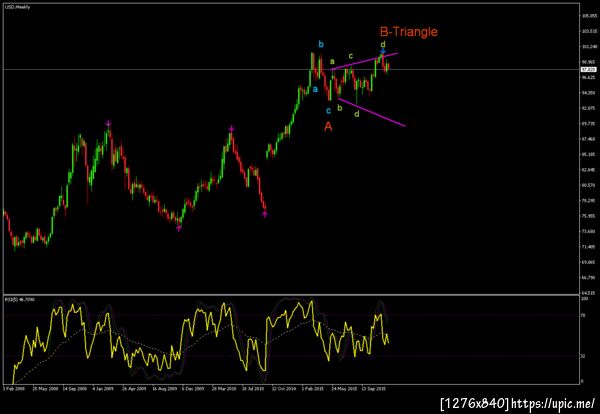
Task: Click the 3 Feb 2008 date label
Action: click(x=13, y=388)
